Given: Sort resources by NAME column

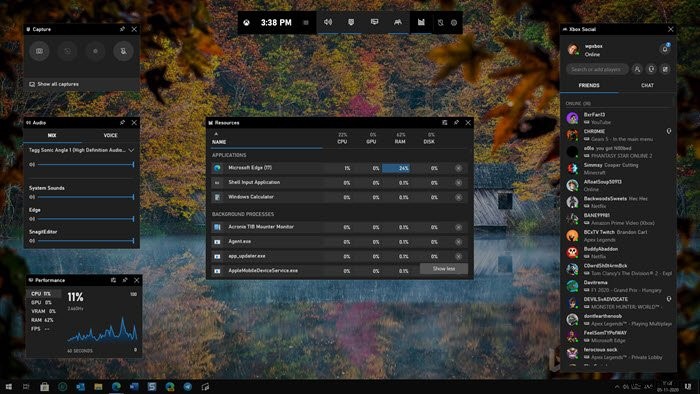Looking at the screenshot, I should click(219, 142).
